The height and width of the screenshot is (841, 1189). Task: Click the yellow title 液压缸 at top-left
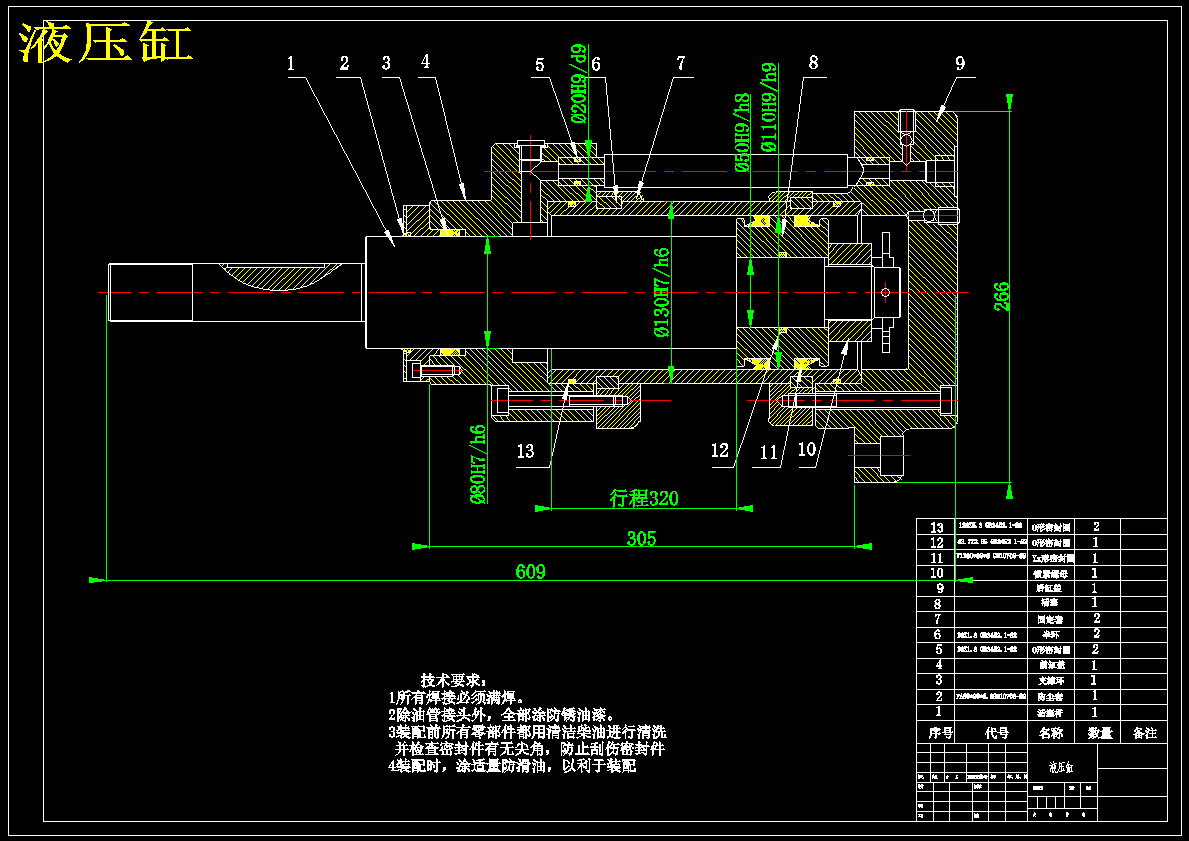pos(105,42)
